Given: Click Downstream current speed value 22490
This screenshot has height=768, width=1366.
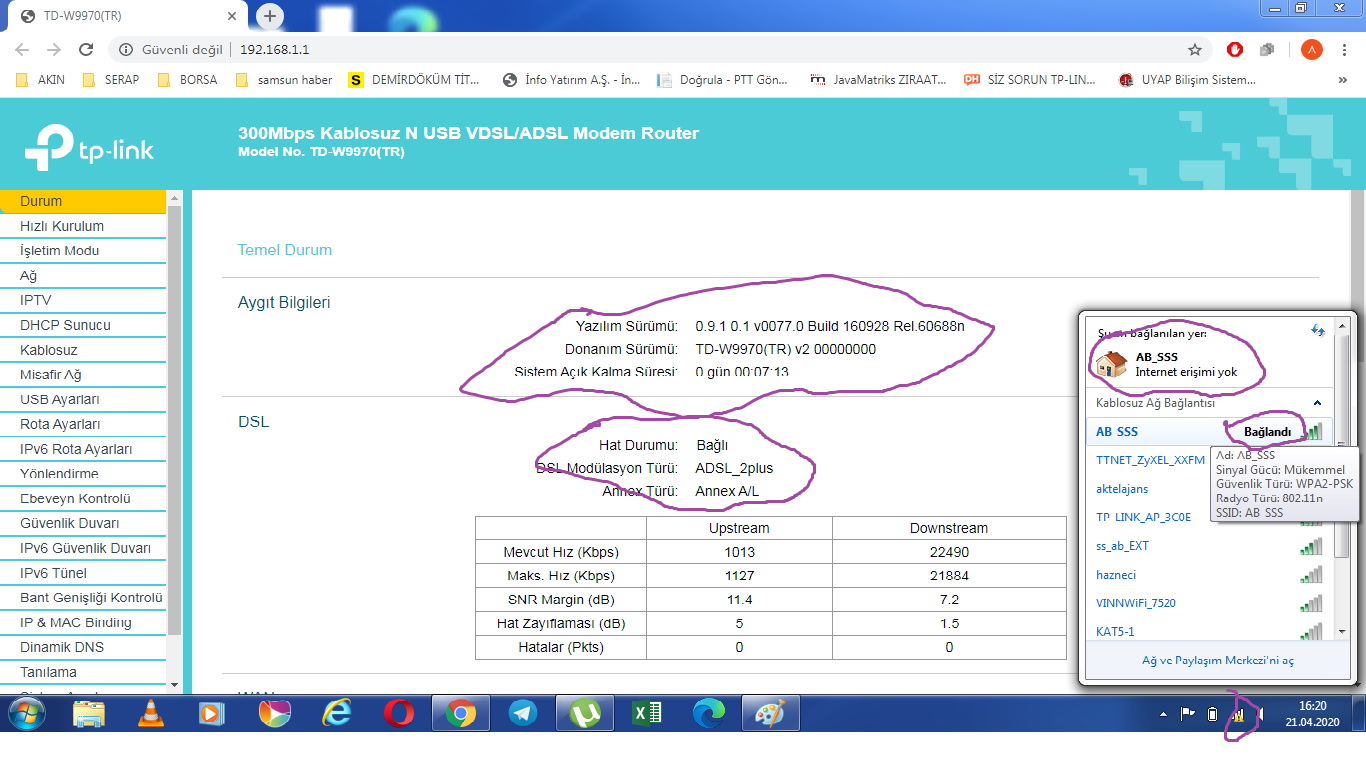Looking at the screenshot, I should click(949, 552).
